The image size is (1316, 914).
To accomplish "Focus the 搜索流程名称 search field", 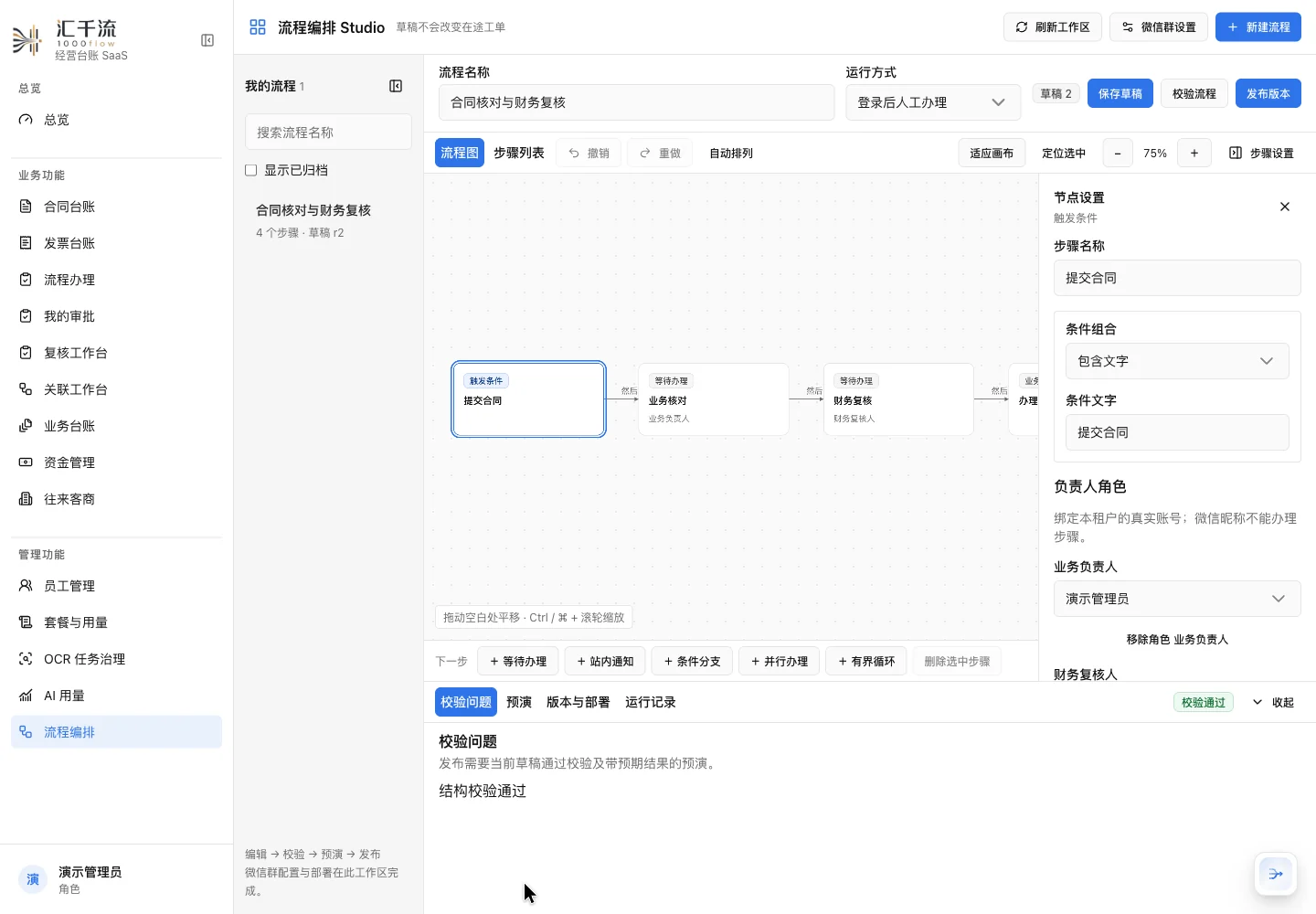I will coord(328,133).
